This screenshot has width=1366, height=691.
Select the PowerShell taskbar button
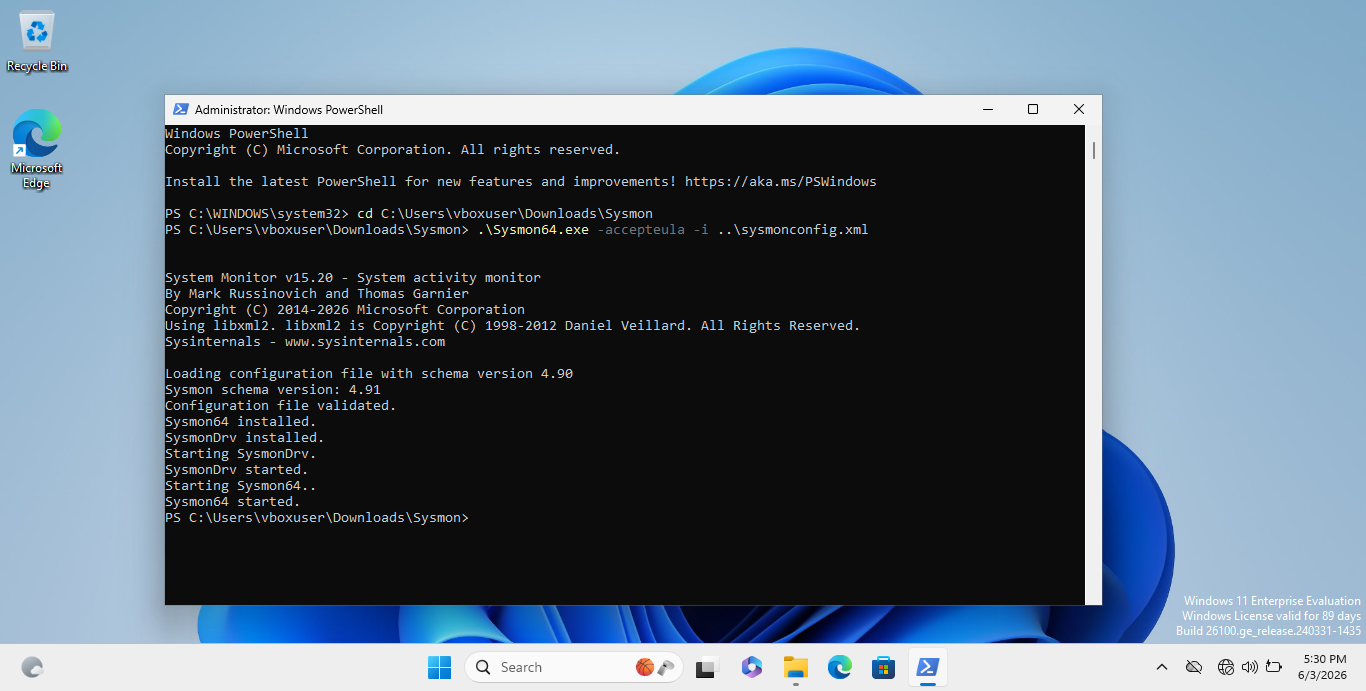coord(928,667)
